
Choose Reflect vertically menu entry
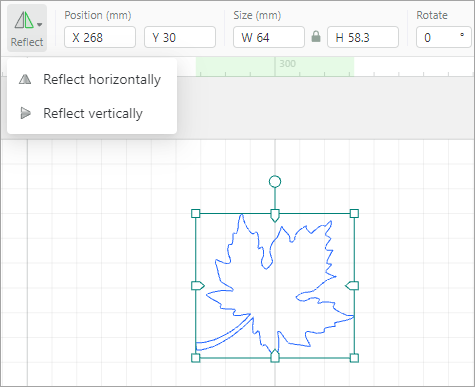coord(92,113)
